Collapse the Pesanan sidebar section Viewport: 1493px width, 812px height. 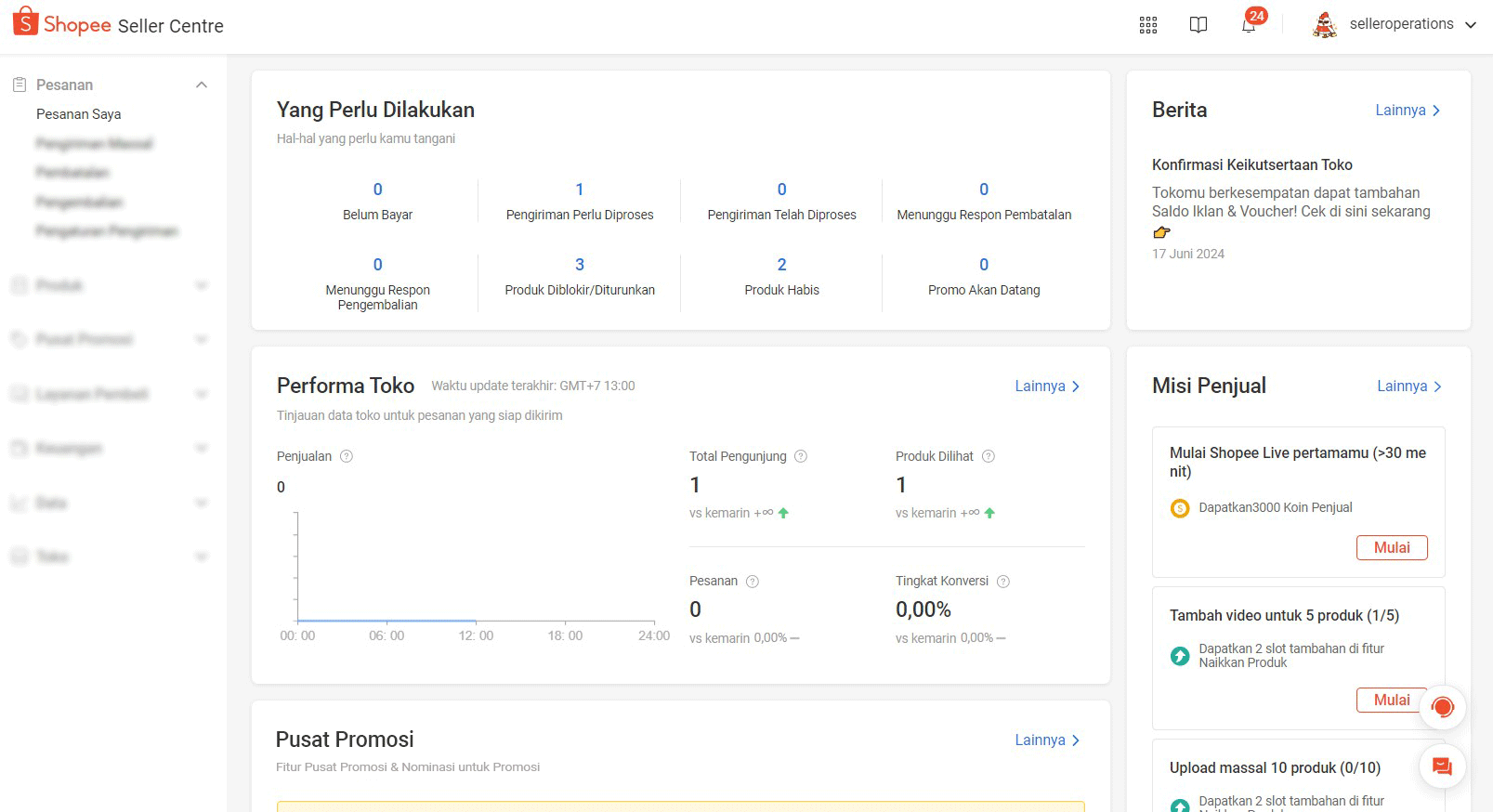[202, 85]
